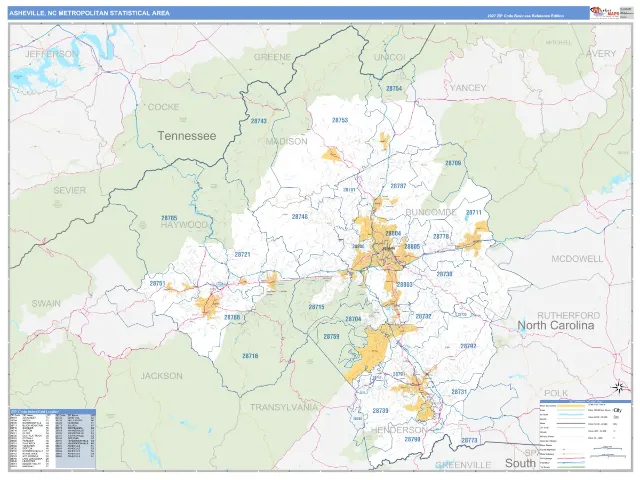Click the compass rose symbol
The image size is (640, 480).
point(619,387)
